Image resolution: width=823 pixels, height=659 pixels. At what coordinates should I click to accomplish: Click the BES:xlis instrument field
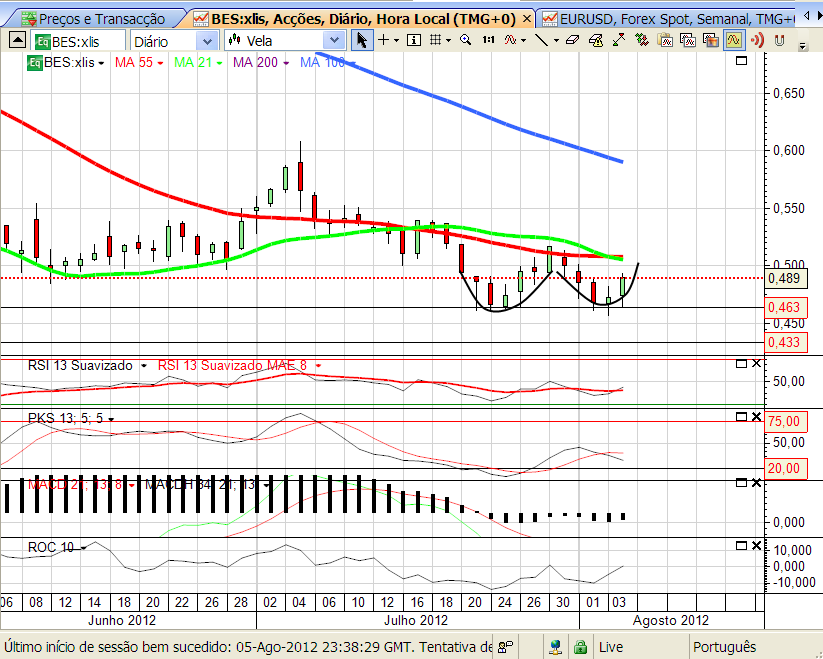click(x=78, y=41)
